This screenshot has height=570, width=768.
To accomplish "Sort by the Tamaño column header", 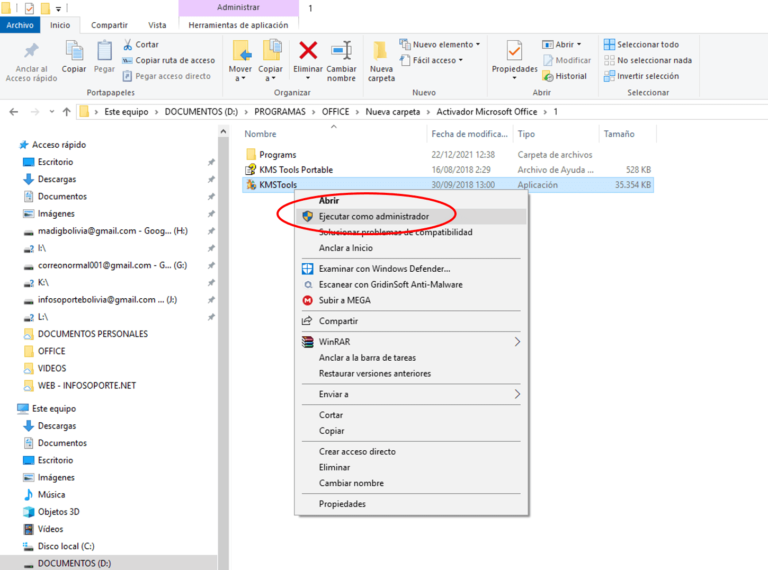I will (x=619, y=134).
